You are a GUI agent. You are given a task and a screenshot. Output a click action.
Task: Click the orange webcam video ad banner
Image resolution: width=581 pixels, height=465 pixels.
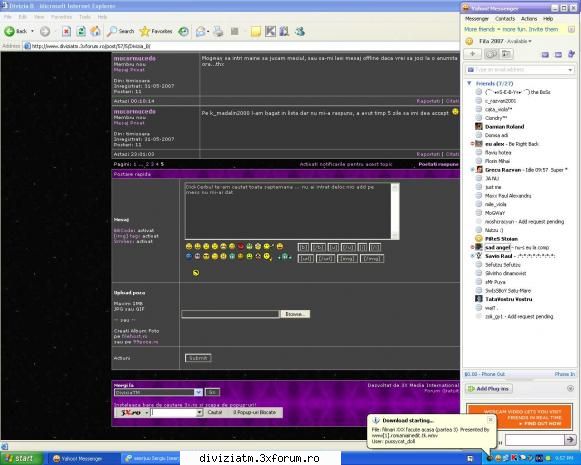click(x=519, y=416)
